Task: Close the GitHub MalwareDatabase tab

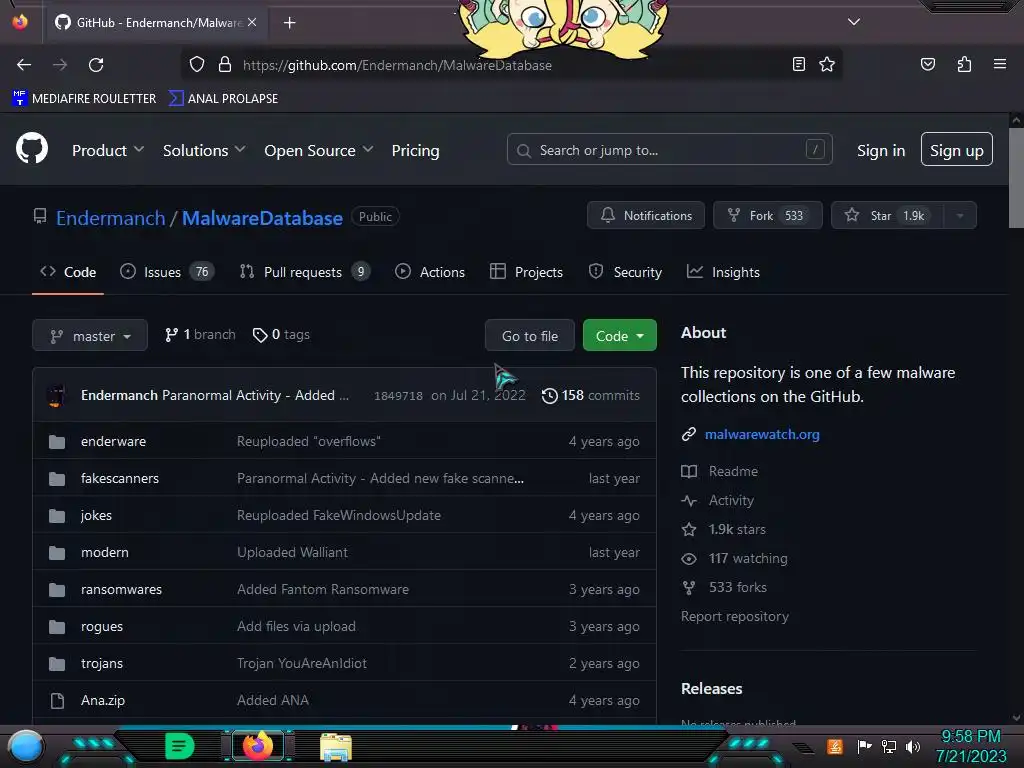Action: (252, 22)
